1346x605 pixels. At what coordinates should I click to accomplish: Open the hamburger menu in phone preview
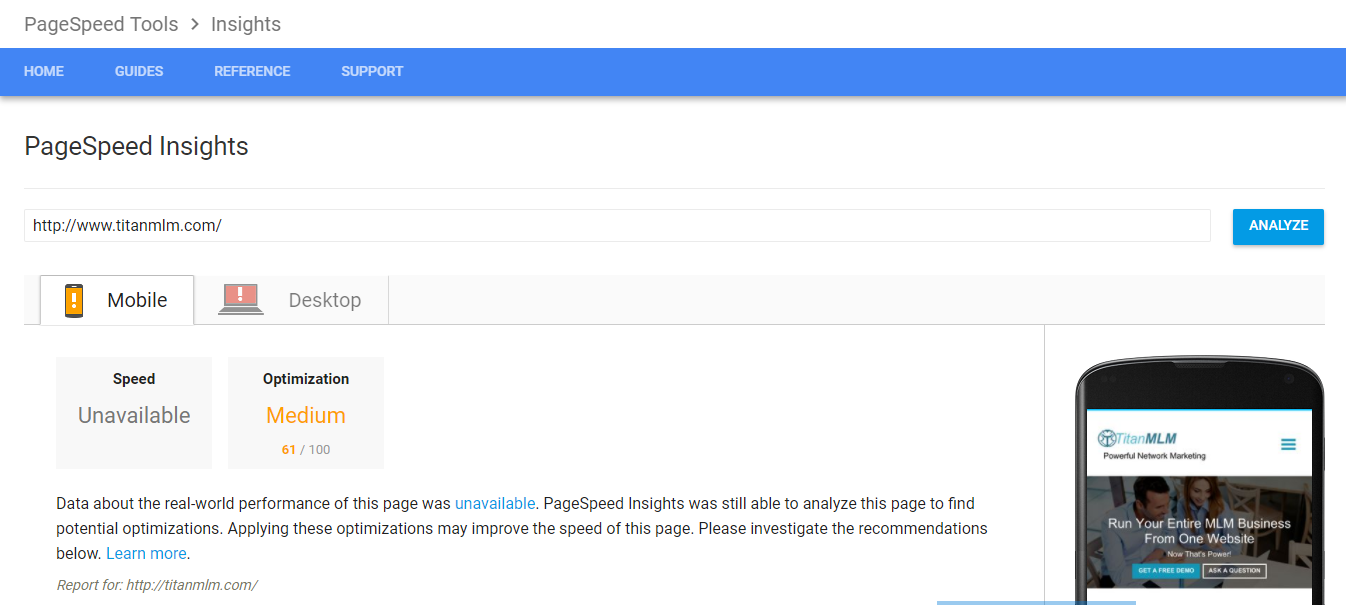click(x=1288, y=444)
